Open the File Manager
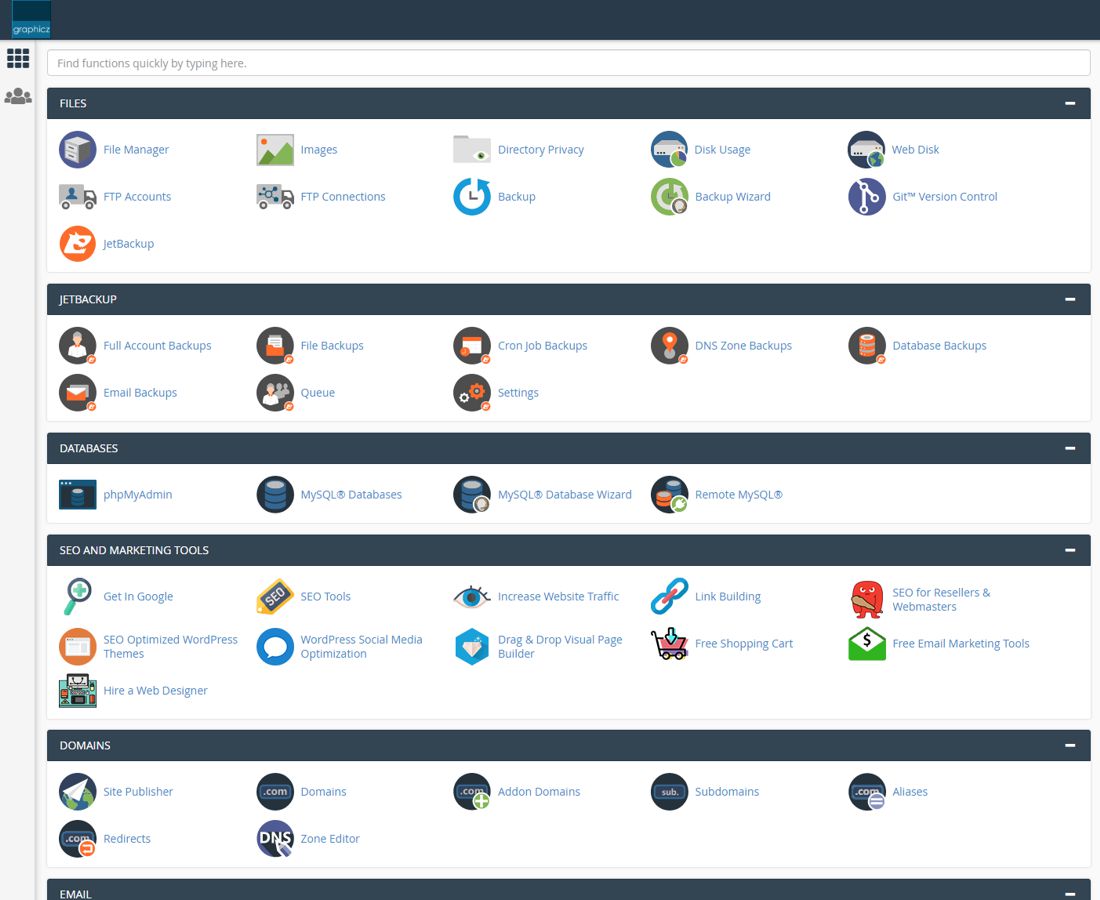This screenshot has height=900, width=1100. 136,149
